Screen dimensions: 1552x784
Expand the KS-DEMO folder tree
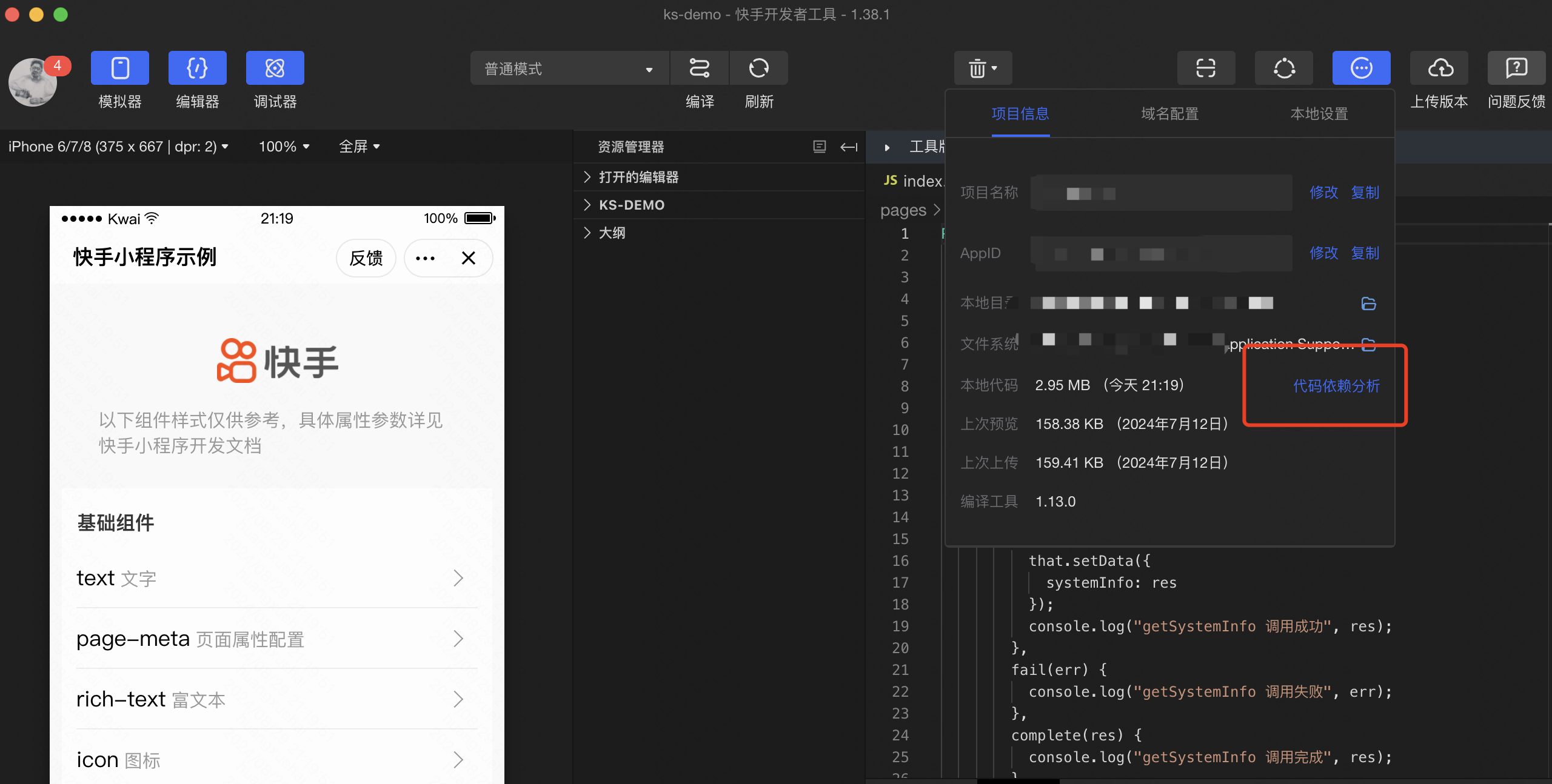pos(719,205)
